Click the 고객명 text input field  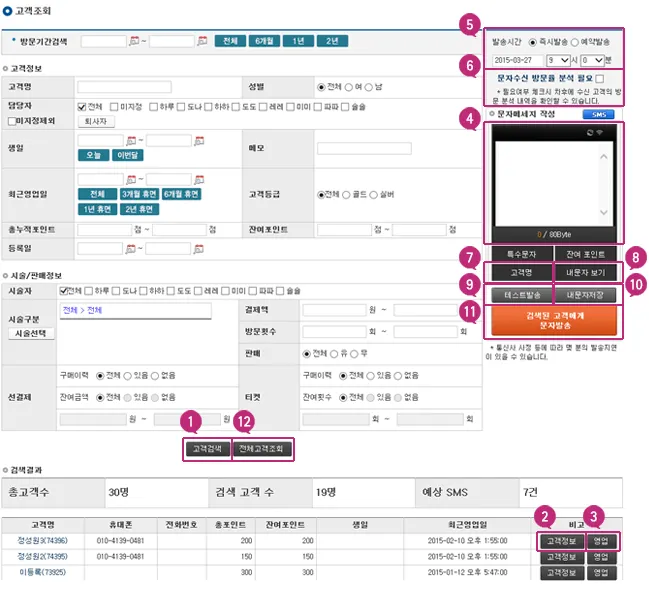(x=124, y=87)
